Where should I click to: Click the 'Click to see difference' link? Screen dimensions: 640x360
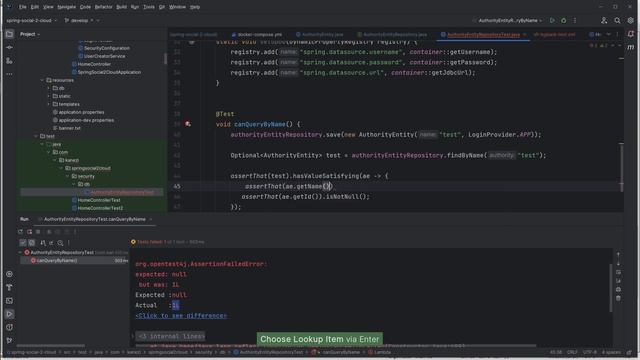pyautogui.click(x=181, y=316)
